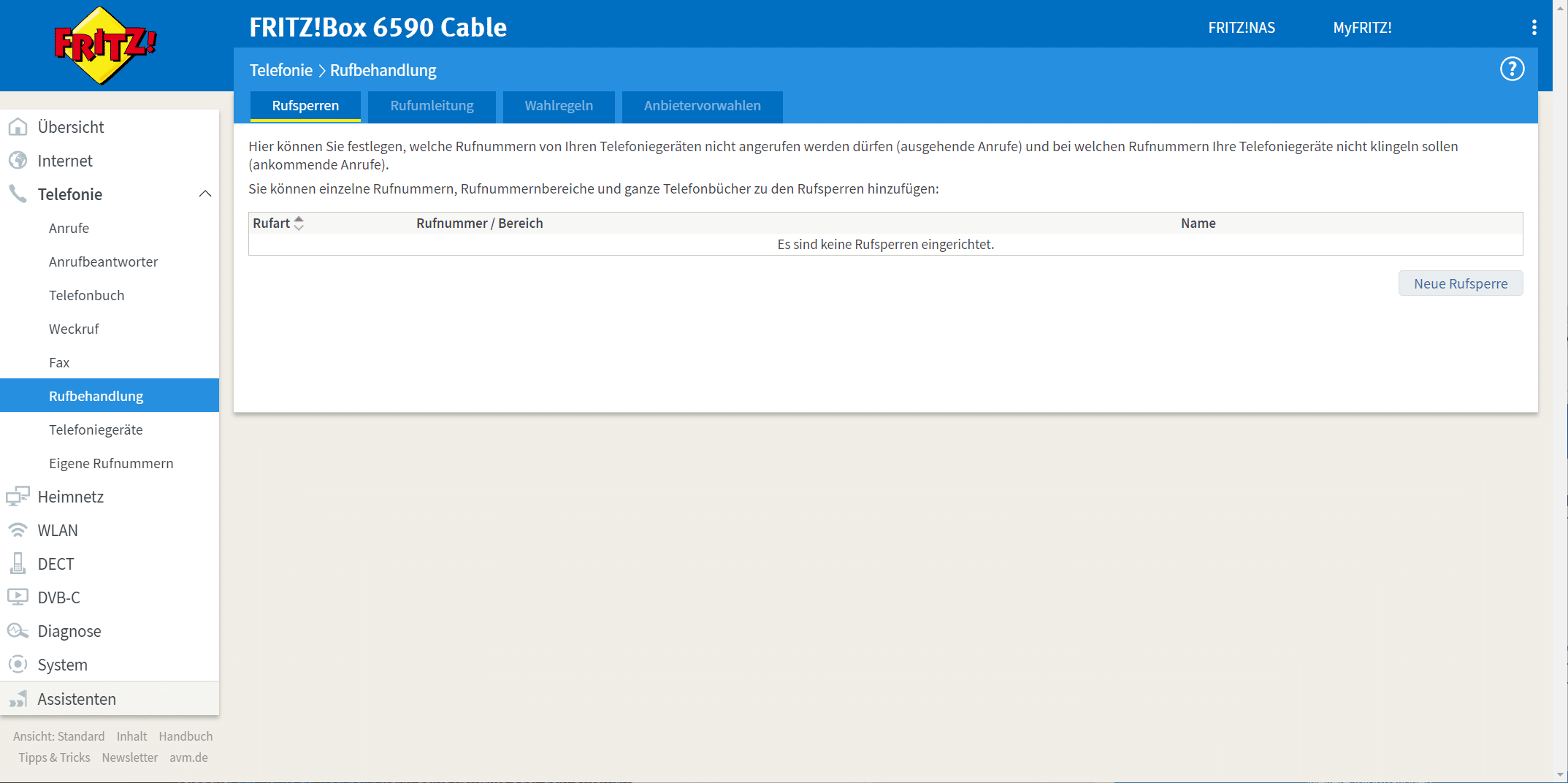Open Telefonbuch in the sidebar
The image size is (1568, 783).
pyautogui.click(x=86, y=295)
